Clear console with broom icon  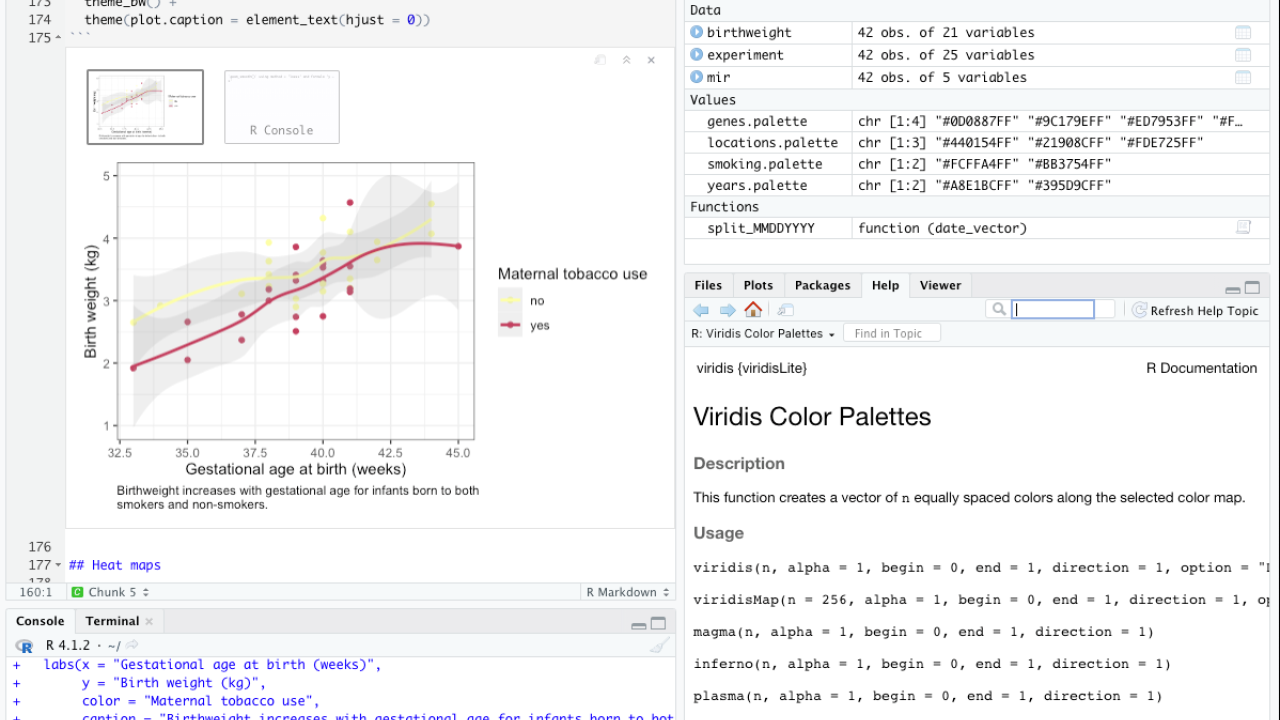659,646
